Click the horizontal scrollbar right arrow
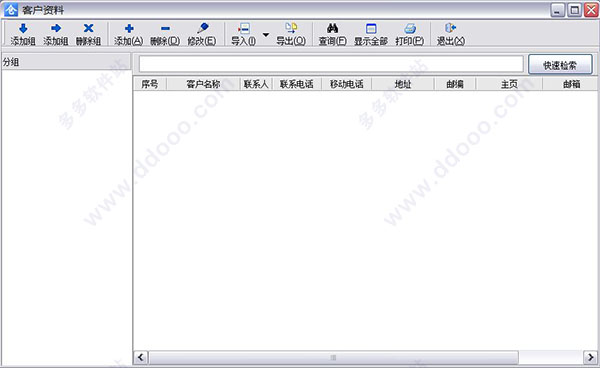 tap(590, 357)
